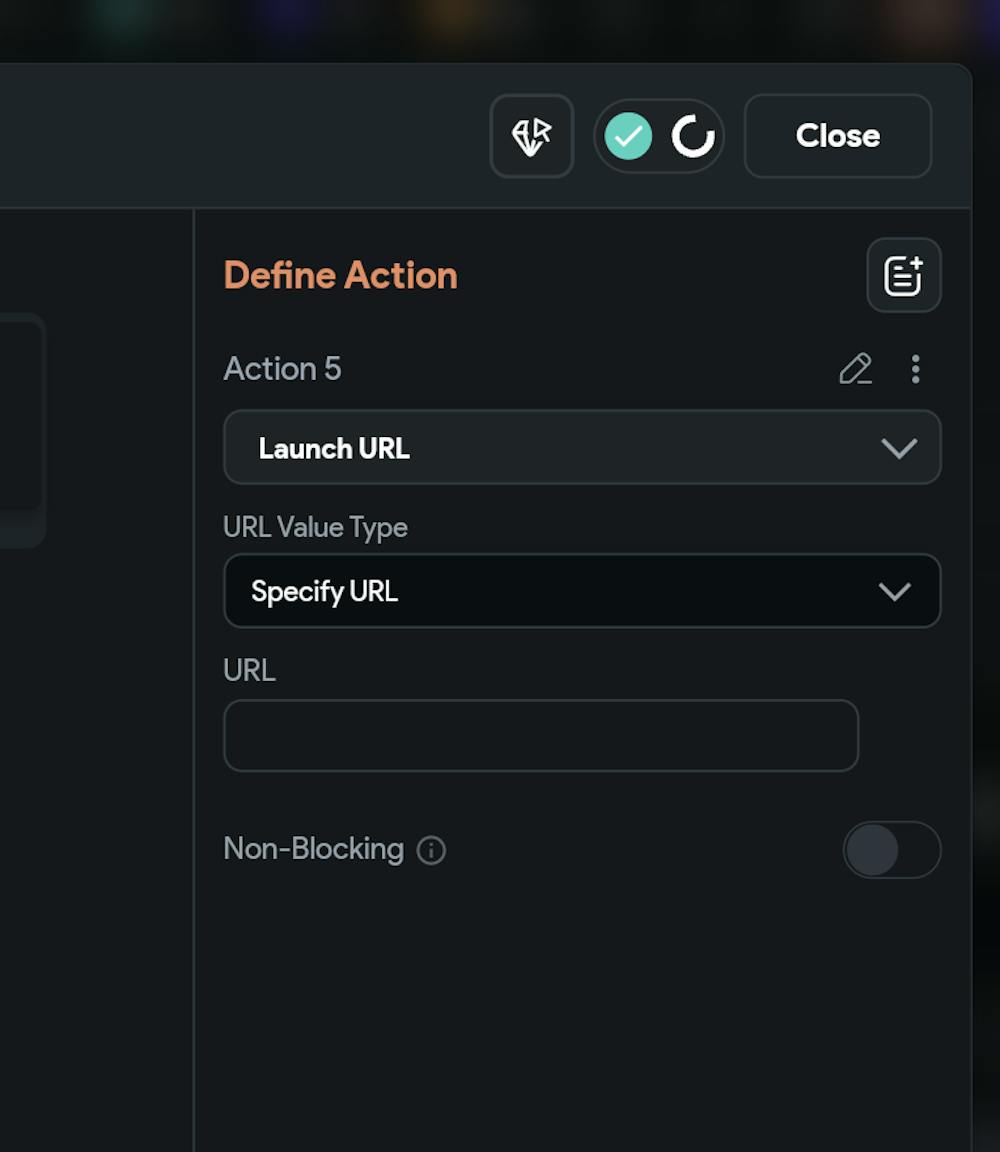1000x1152 pixels.
Task: Expand the chevron beside Launch URL
Action: pos(899,448)
